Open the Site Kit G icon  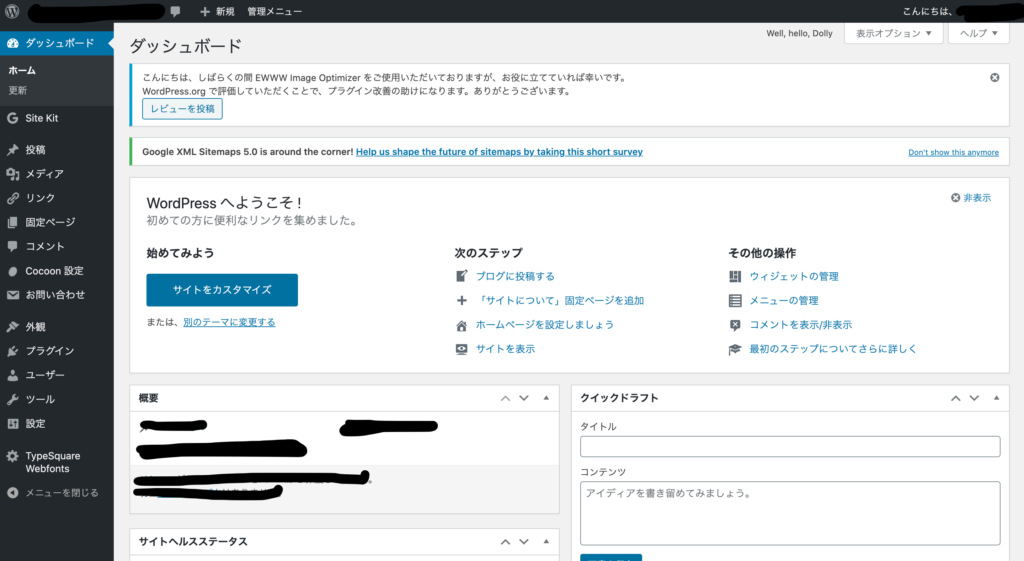[12, 118]
